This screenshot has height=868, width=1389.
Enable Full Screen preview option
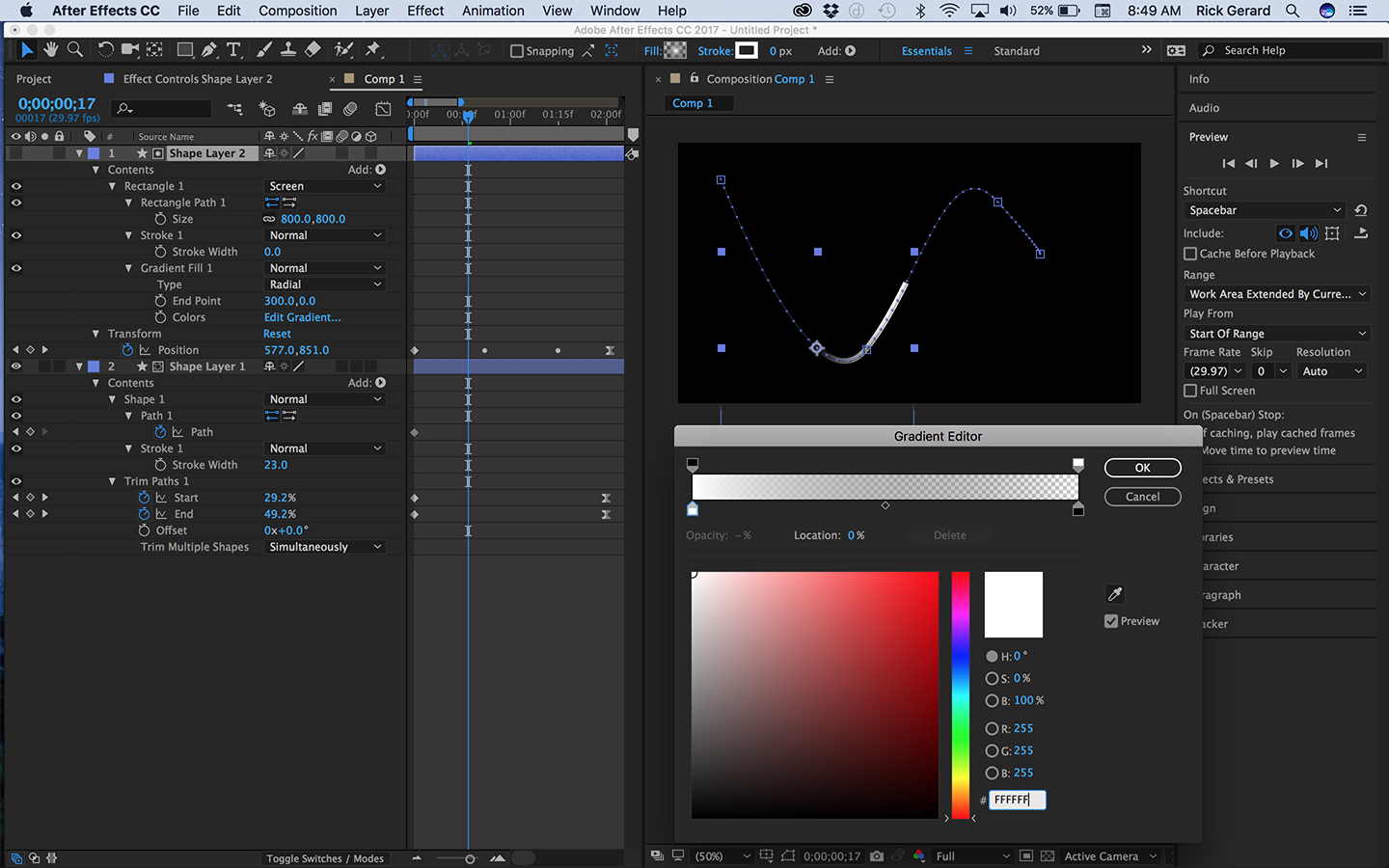1190,391
